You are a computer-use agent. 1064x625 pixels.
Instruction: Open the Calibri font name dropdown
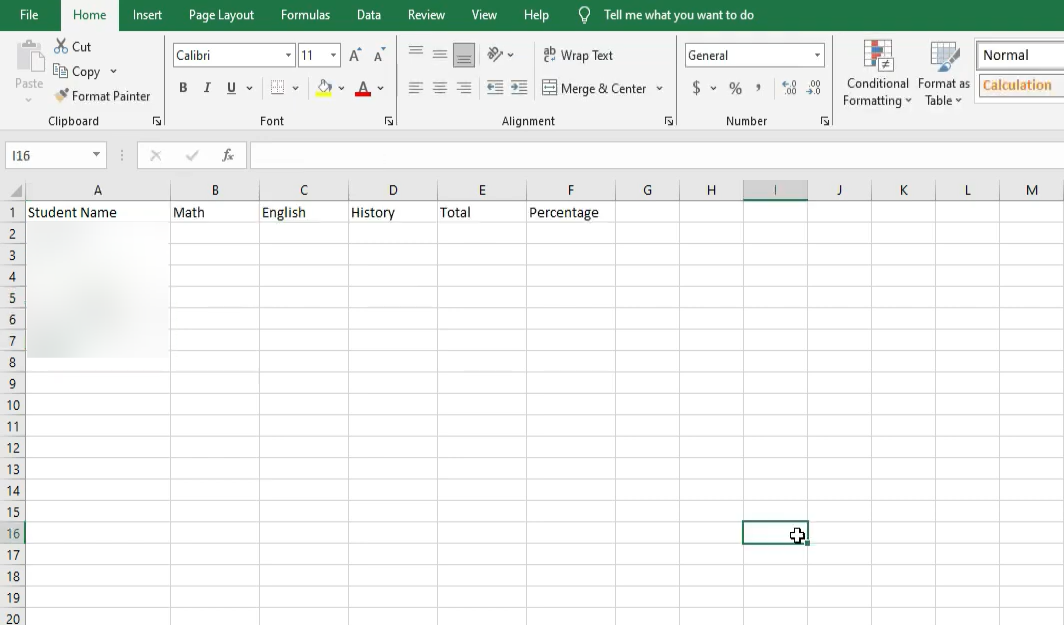tap(289, 56)
